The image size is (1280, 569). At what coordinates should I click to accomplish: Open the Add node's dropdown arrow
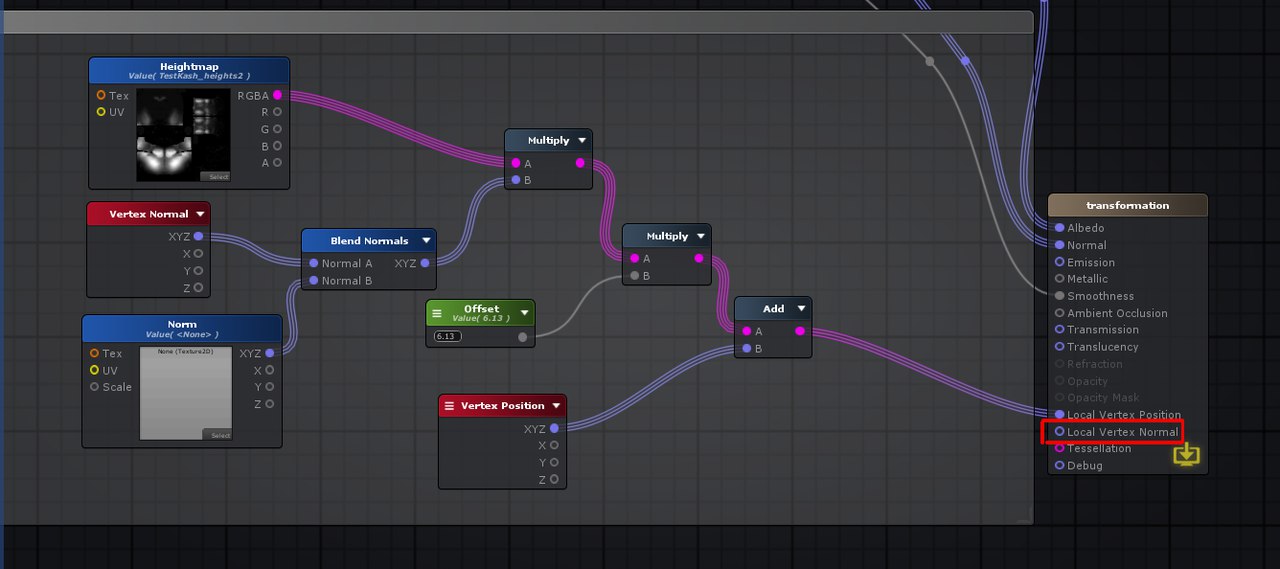[801, 309]
